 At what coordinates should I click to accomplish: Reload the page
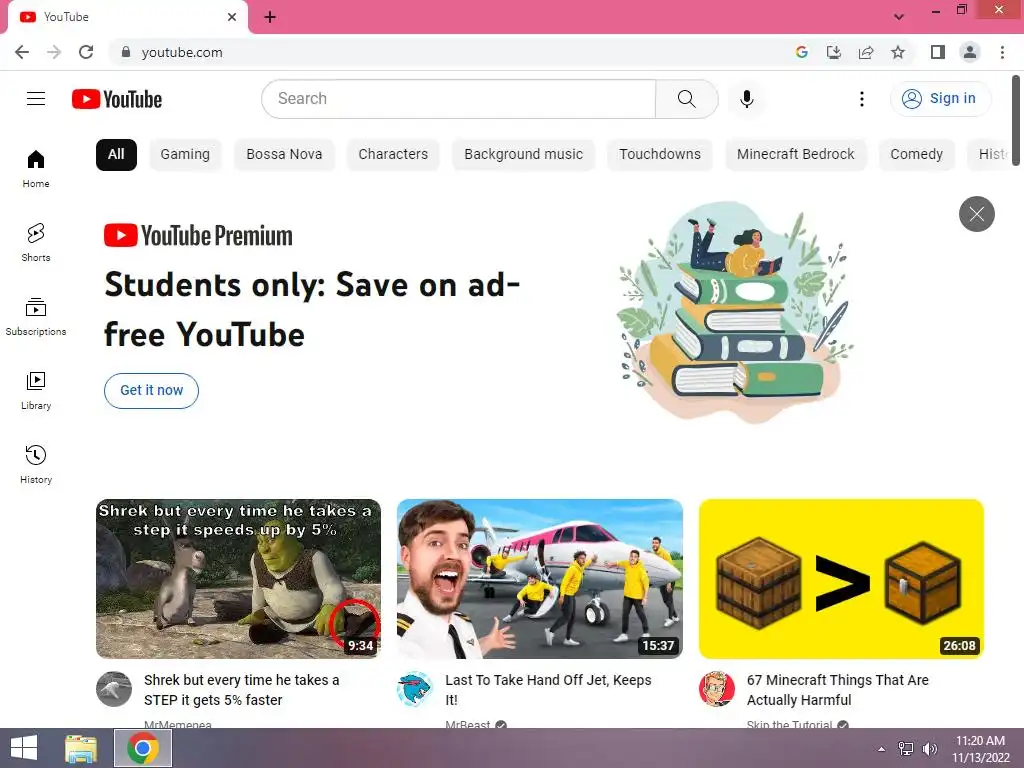86,52
